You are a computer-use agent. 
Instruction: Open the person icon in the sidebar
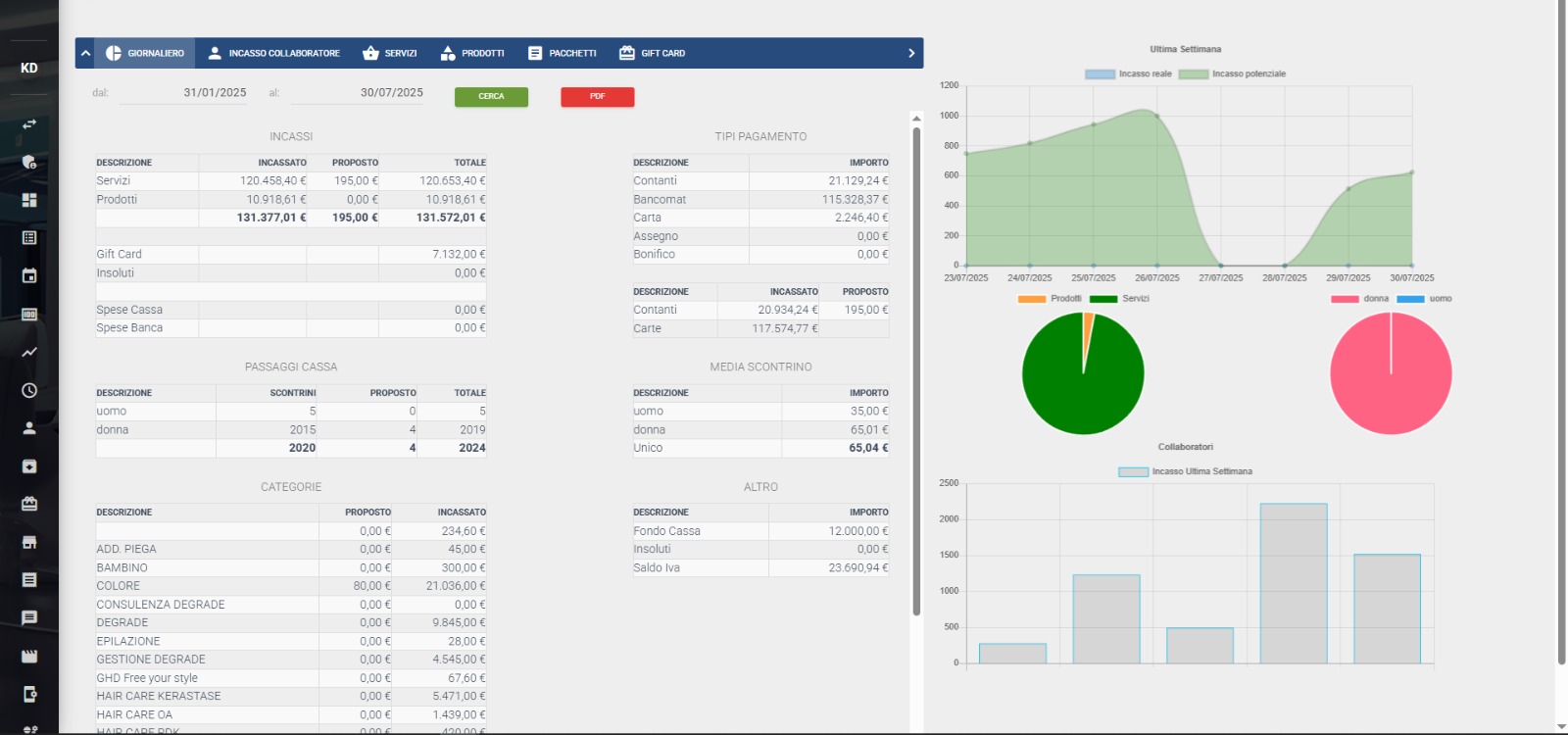[x=29, y=428]
